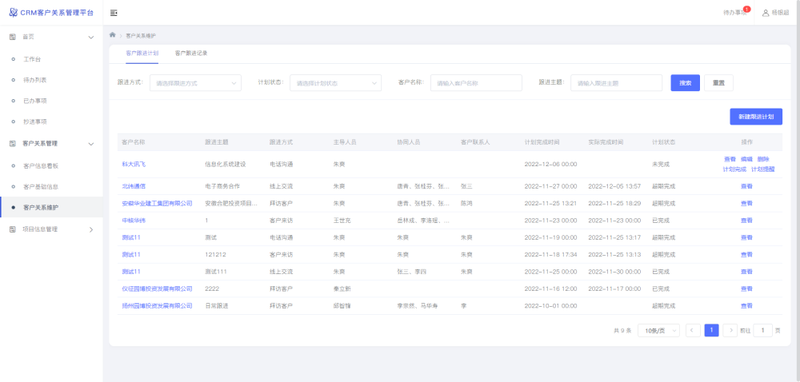800x382 pixels.
Task: Click the 新建跟进计划 button
Action: coord(756,116)
